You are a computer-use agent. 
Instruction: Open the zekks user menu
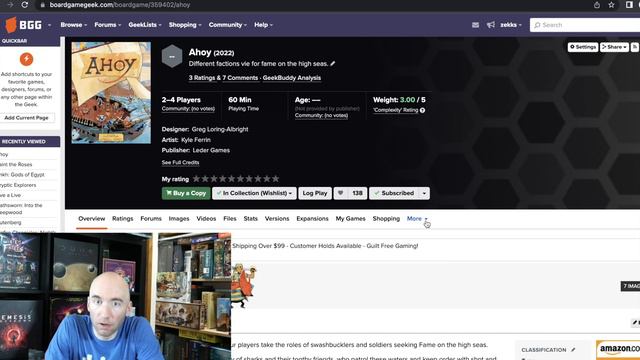tap(511, 25)
